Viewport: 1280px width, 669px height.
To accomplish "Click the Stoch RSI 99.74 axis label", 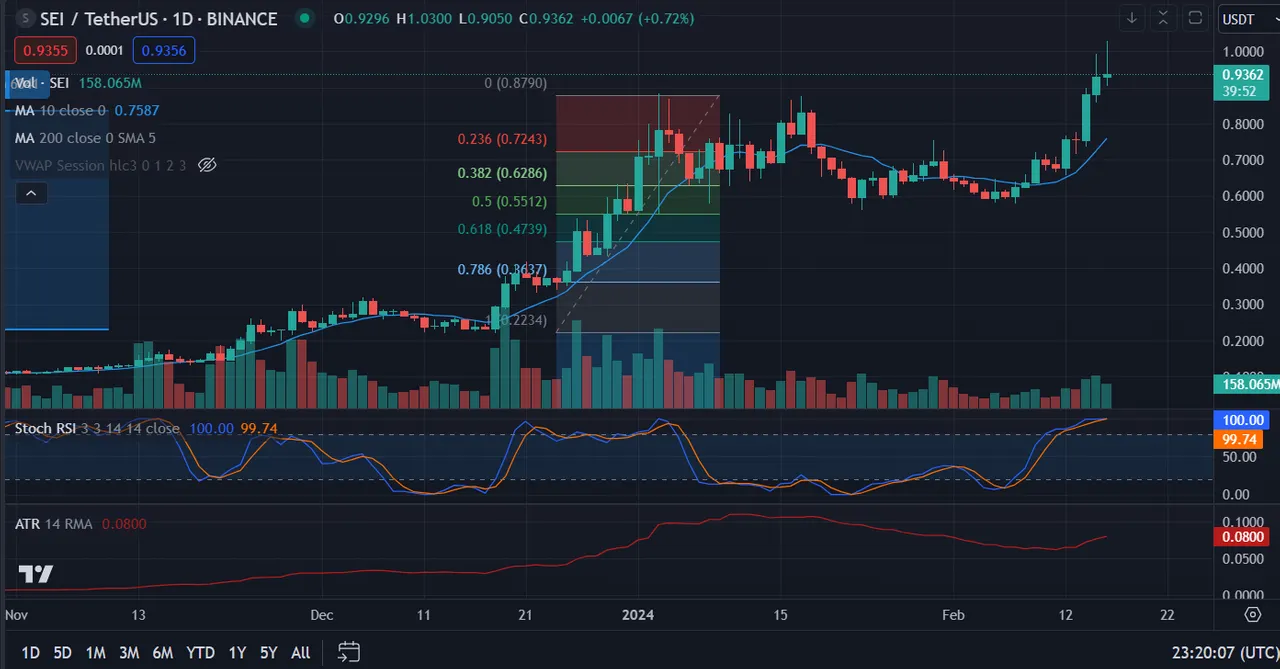I will point(1241,439).
